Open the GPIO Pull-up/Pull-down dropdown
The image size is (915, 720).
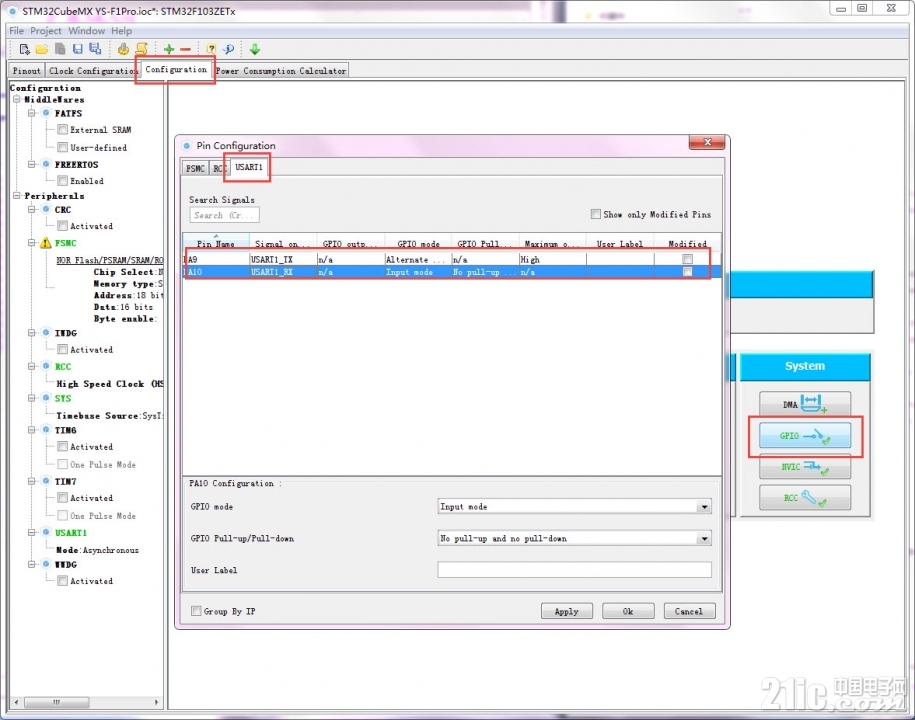pyautogui.click(x=704, y=538)
